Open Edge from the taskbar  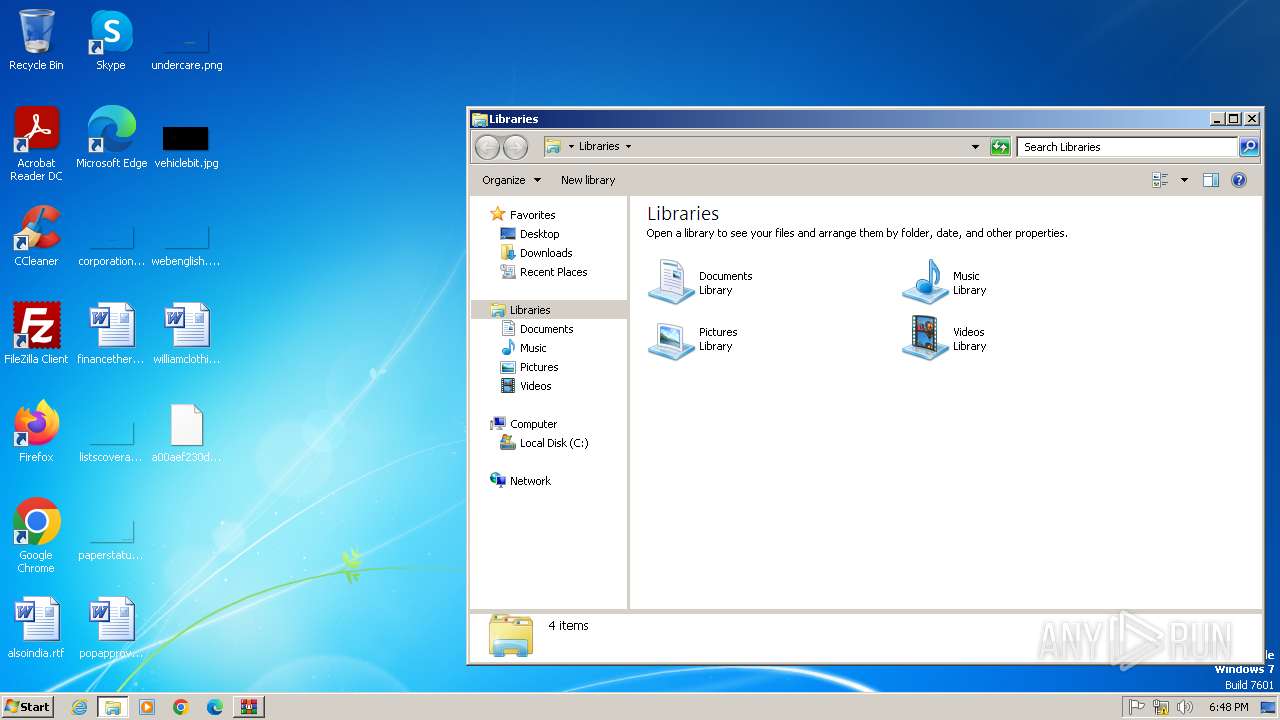pos(215,707)
